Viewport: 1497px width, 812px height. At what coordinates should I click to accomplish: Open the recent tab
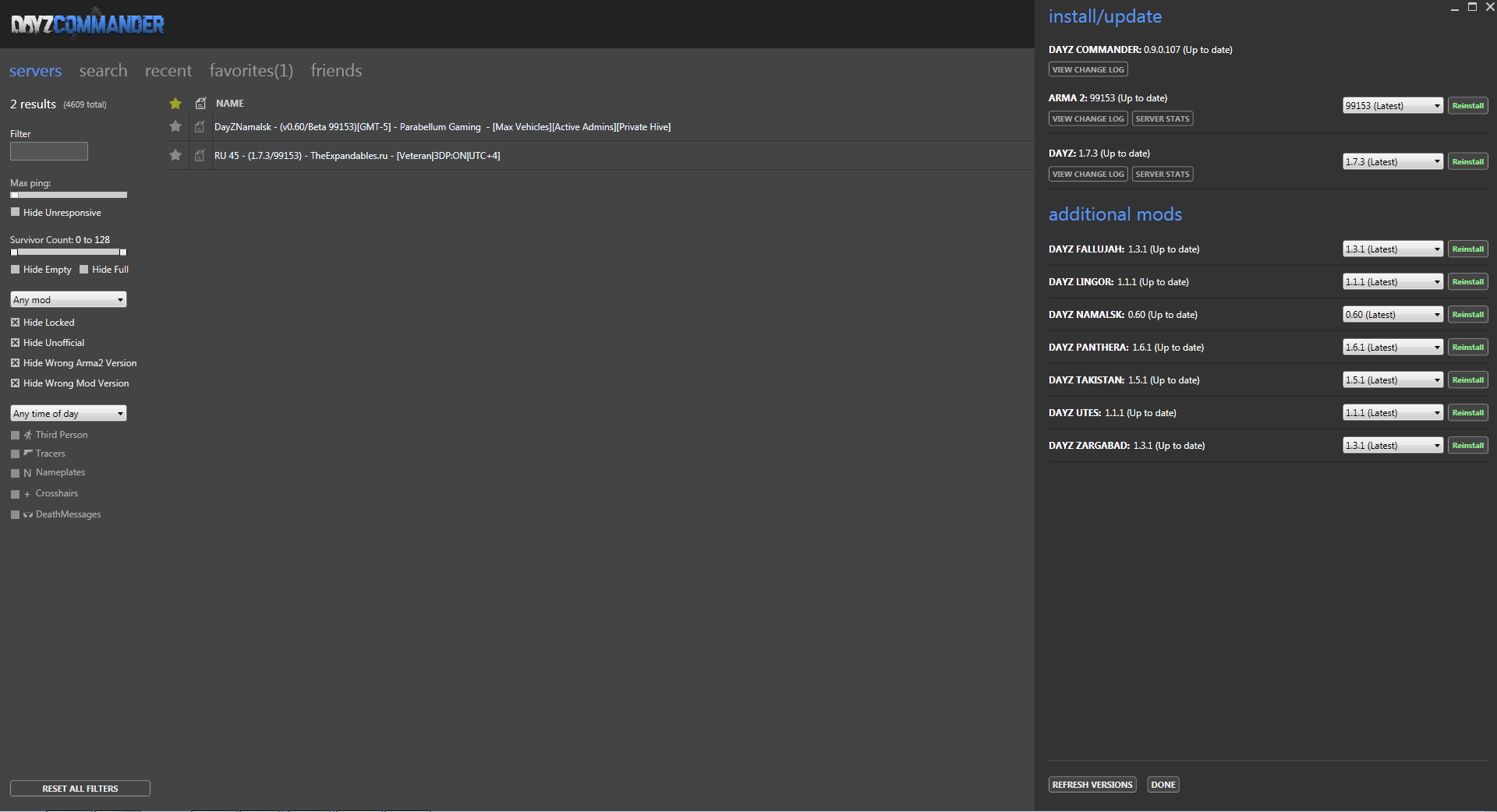coord(168,70)
